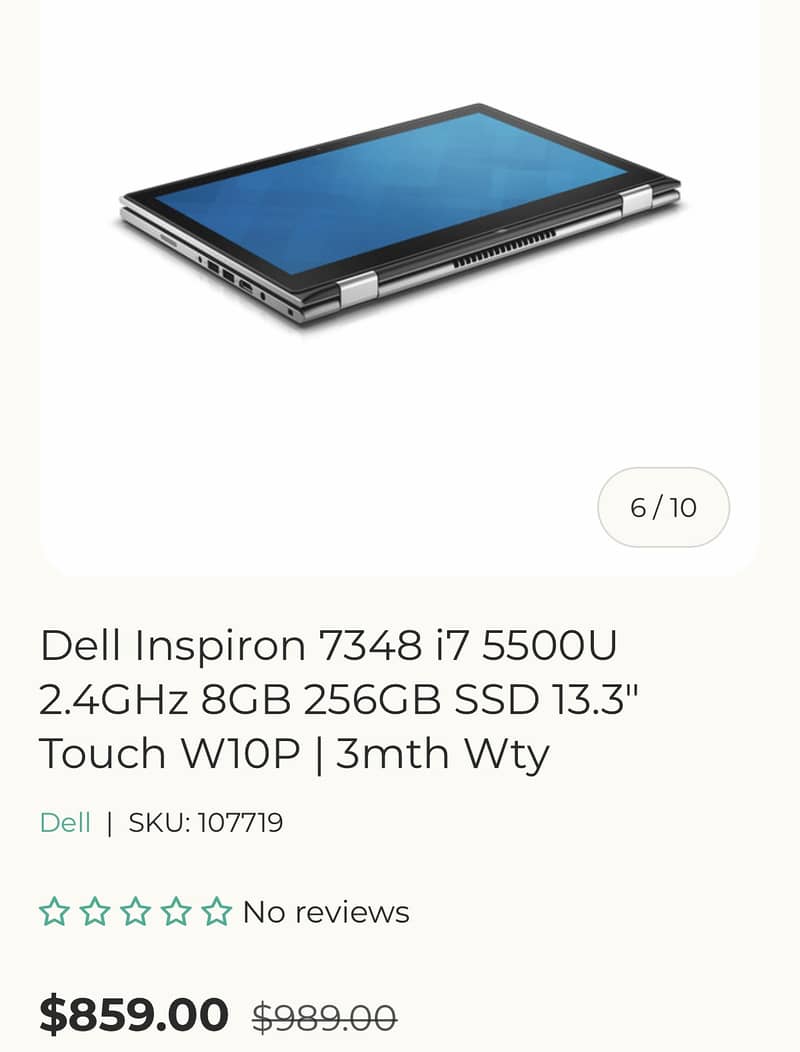Rate one star with first star icon
This screenshot has height=1052, width=800.
point(54,911)
